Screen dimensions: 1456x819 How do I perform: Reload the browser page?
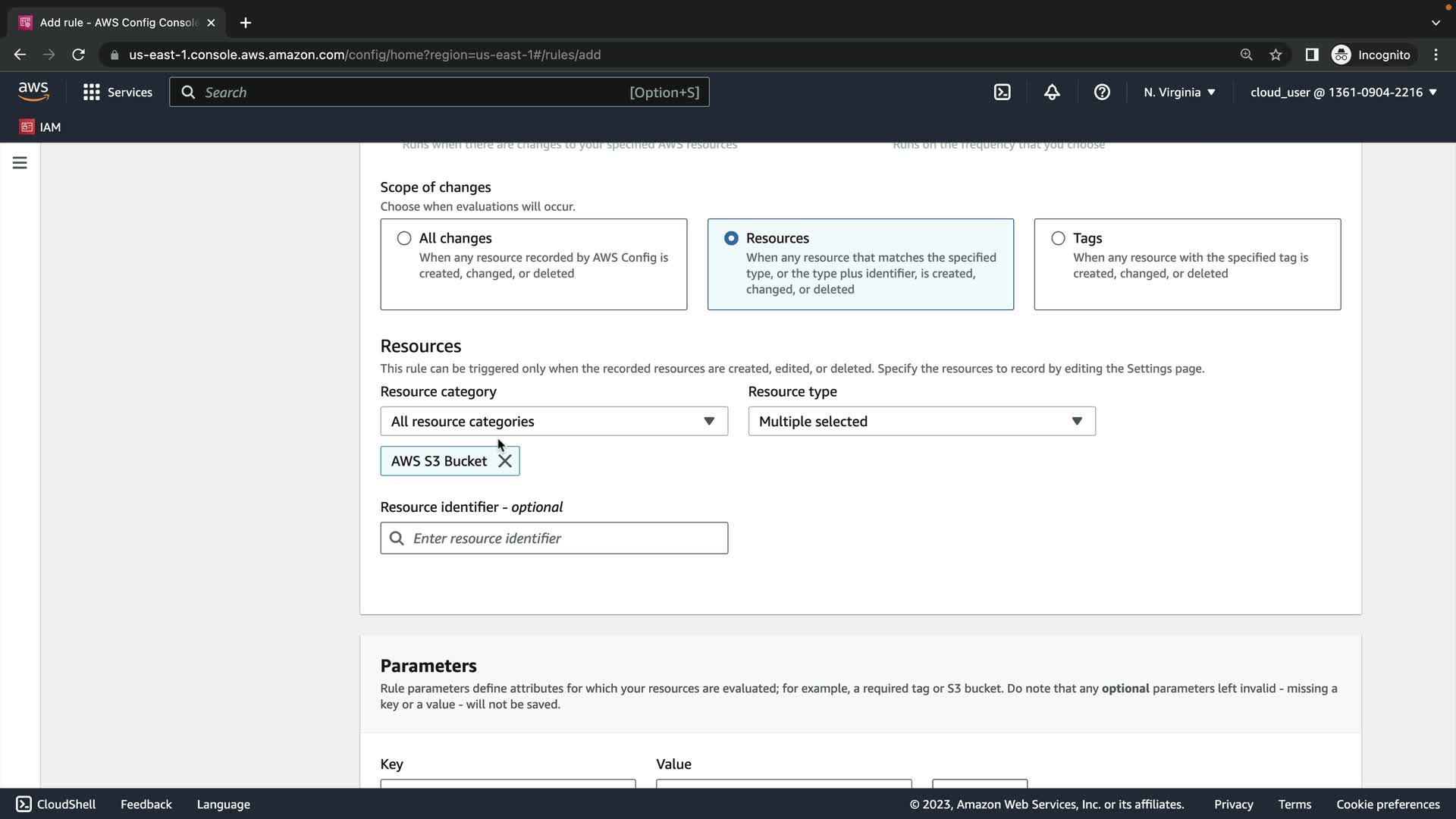pos(78,55)
